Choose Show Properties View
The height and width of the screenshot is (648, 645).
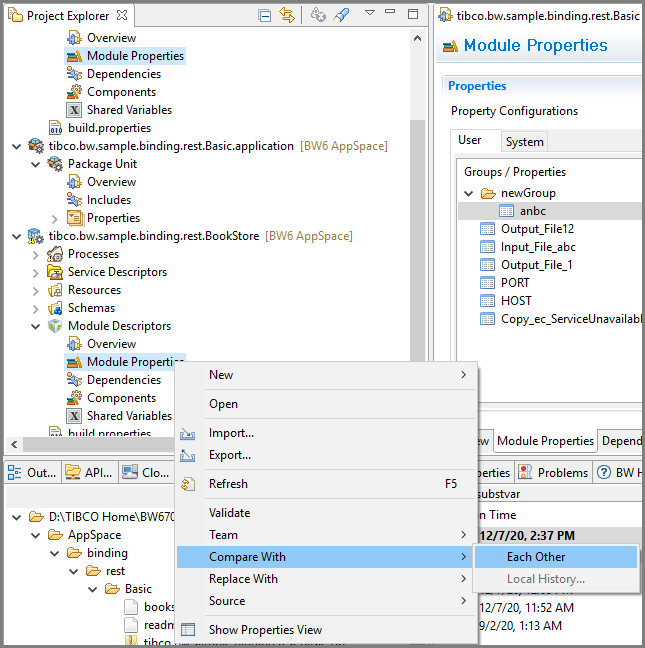coord(326,630)
